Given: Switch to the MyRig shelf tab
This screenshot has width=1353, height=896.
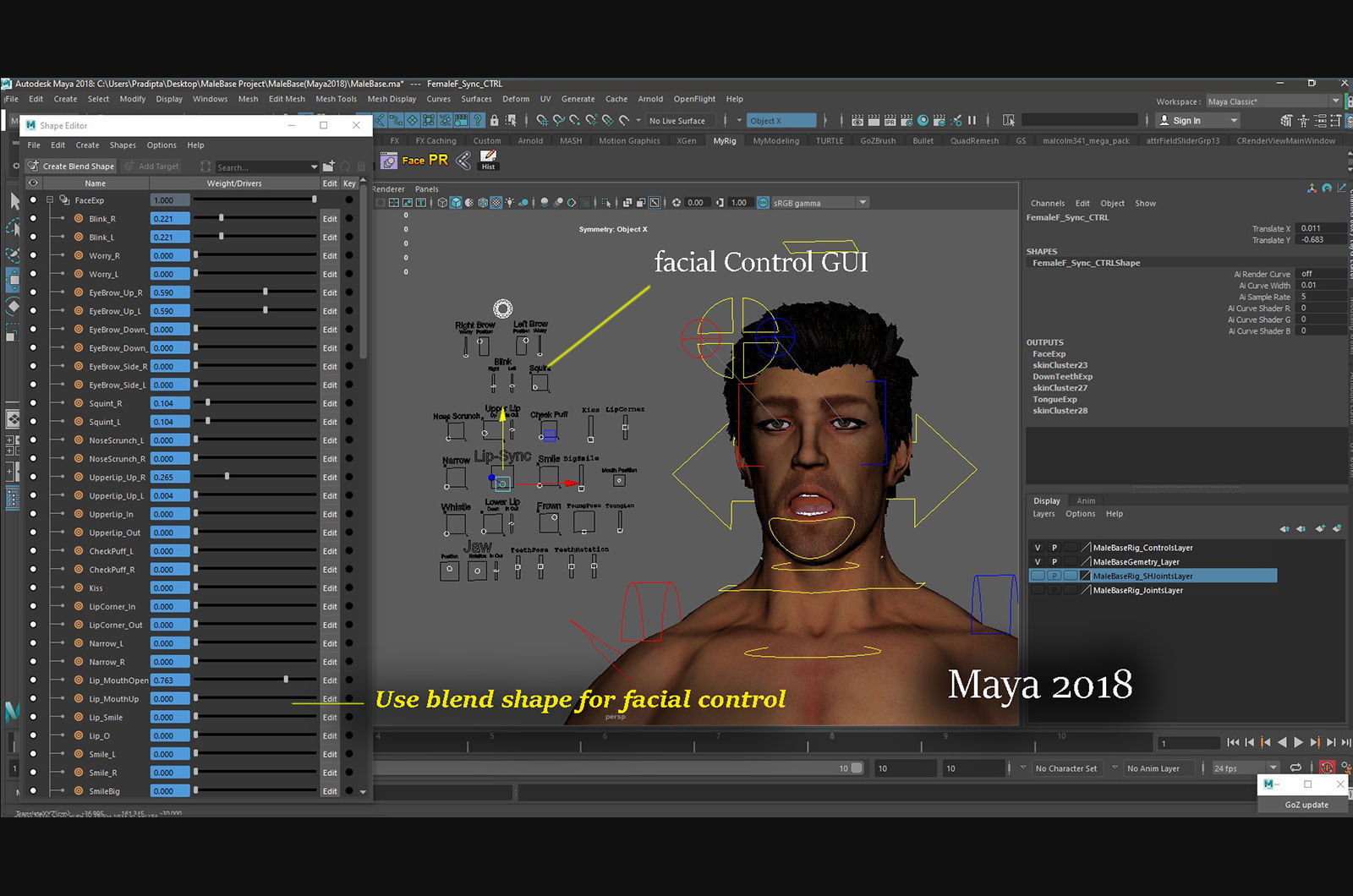Looking at the screenshot, I should 725,141.
